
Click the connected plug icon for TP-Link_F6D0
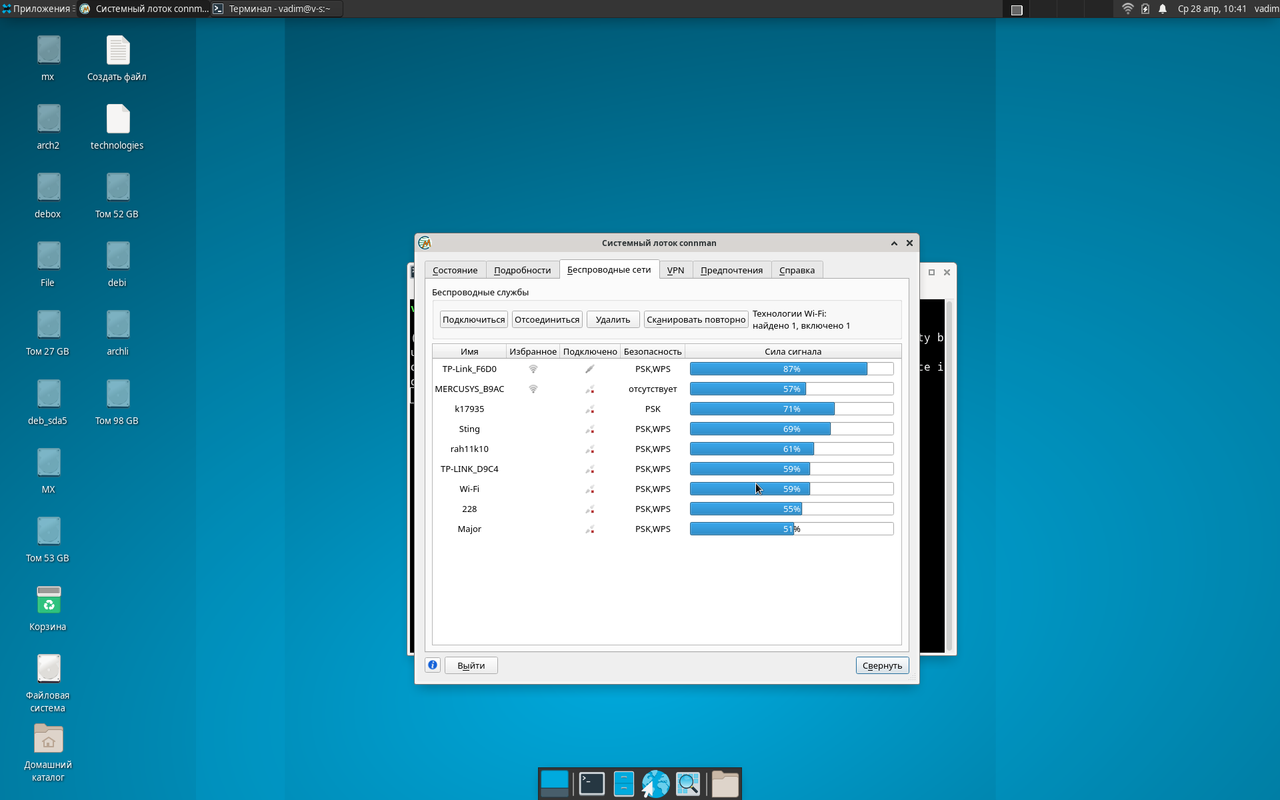(x=590, y=369)
